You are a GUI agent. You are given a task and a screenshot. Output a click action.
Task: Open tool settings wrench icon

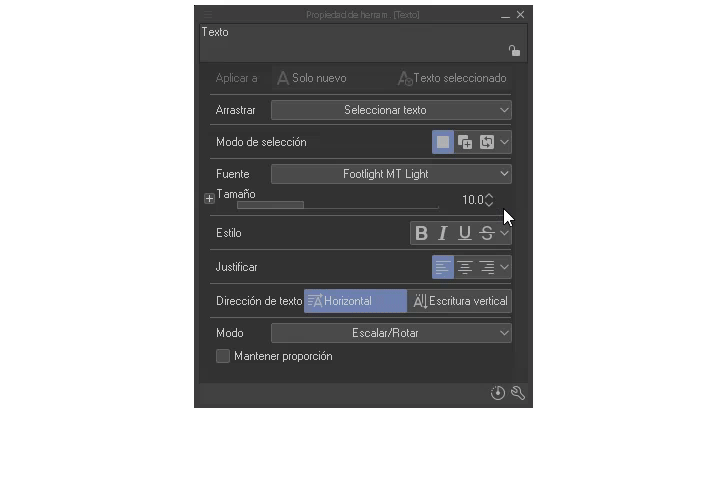click(518, 393)
